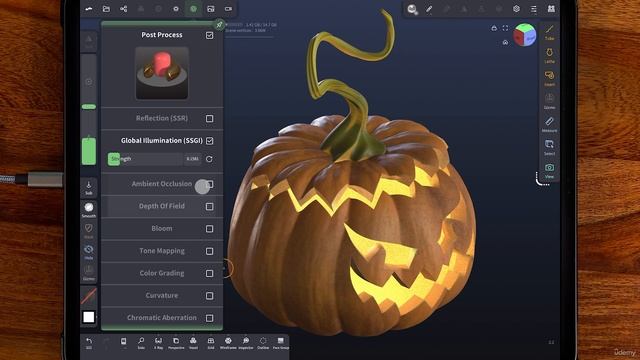This screenshot has height=360, width=640.
Task: Open the settings gear menu
Action: pos(516,9)
